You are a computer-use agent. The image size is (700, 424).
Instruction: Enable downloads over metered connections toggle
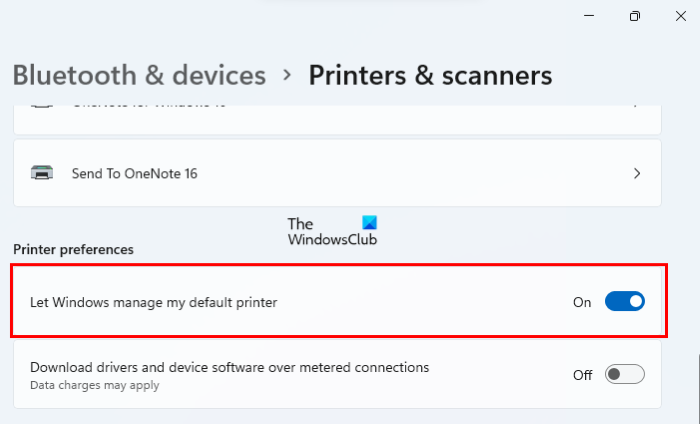click(x=625, y=375)
